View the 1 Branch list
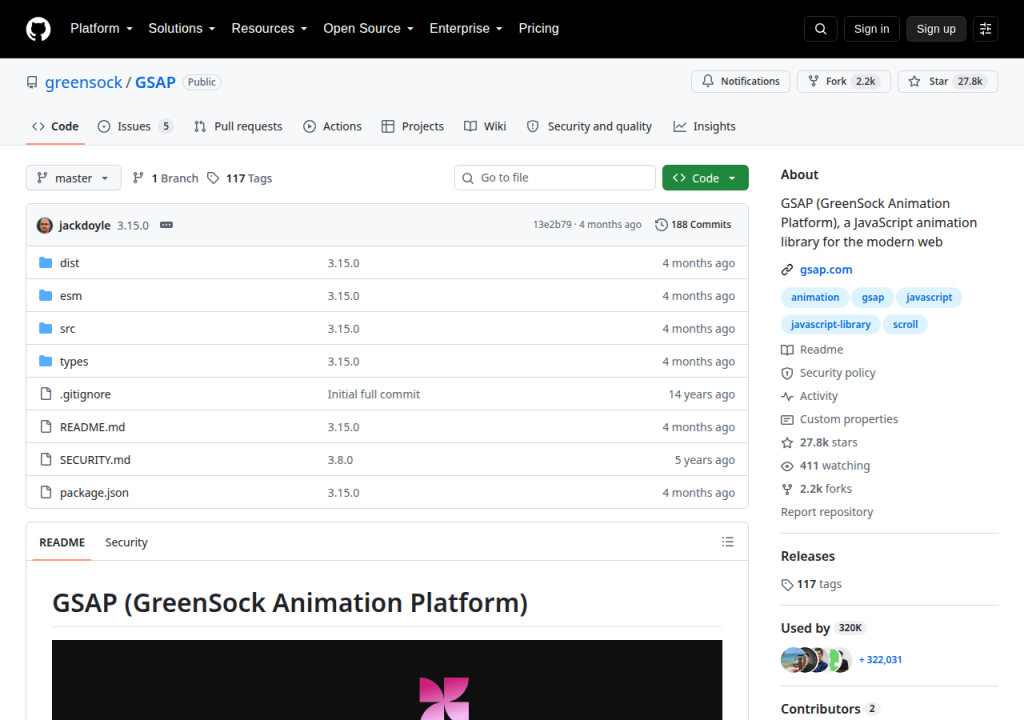Viewport: 1024px width, 720px height. click(x=166, y=178)
